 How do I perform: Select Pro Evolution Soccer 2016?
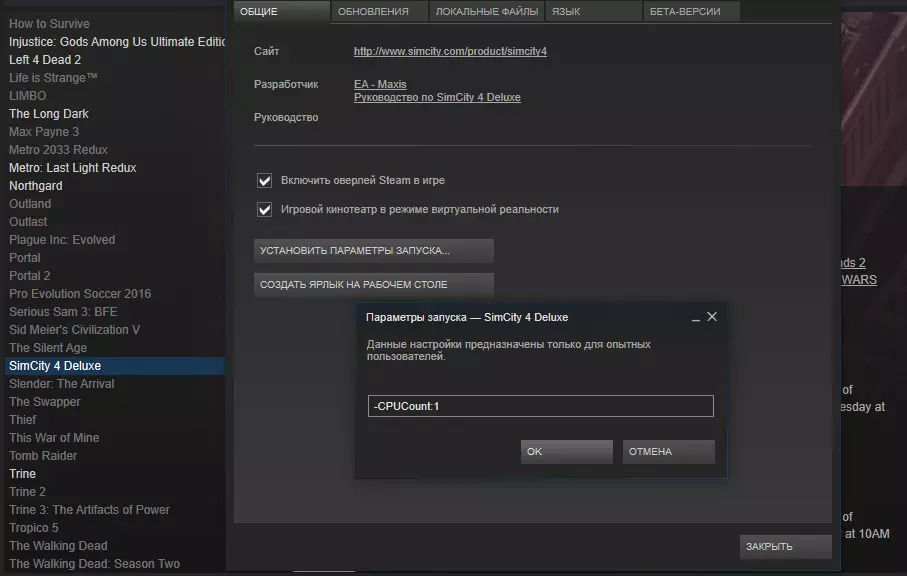click(80, 293)
